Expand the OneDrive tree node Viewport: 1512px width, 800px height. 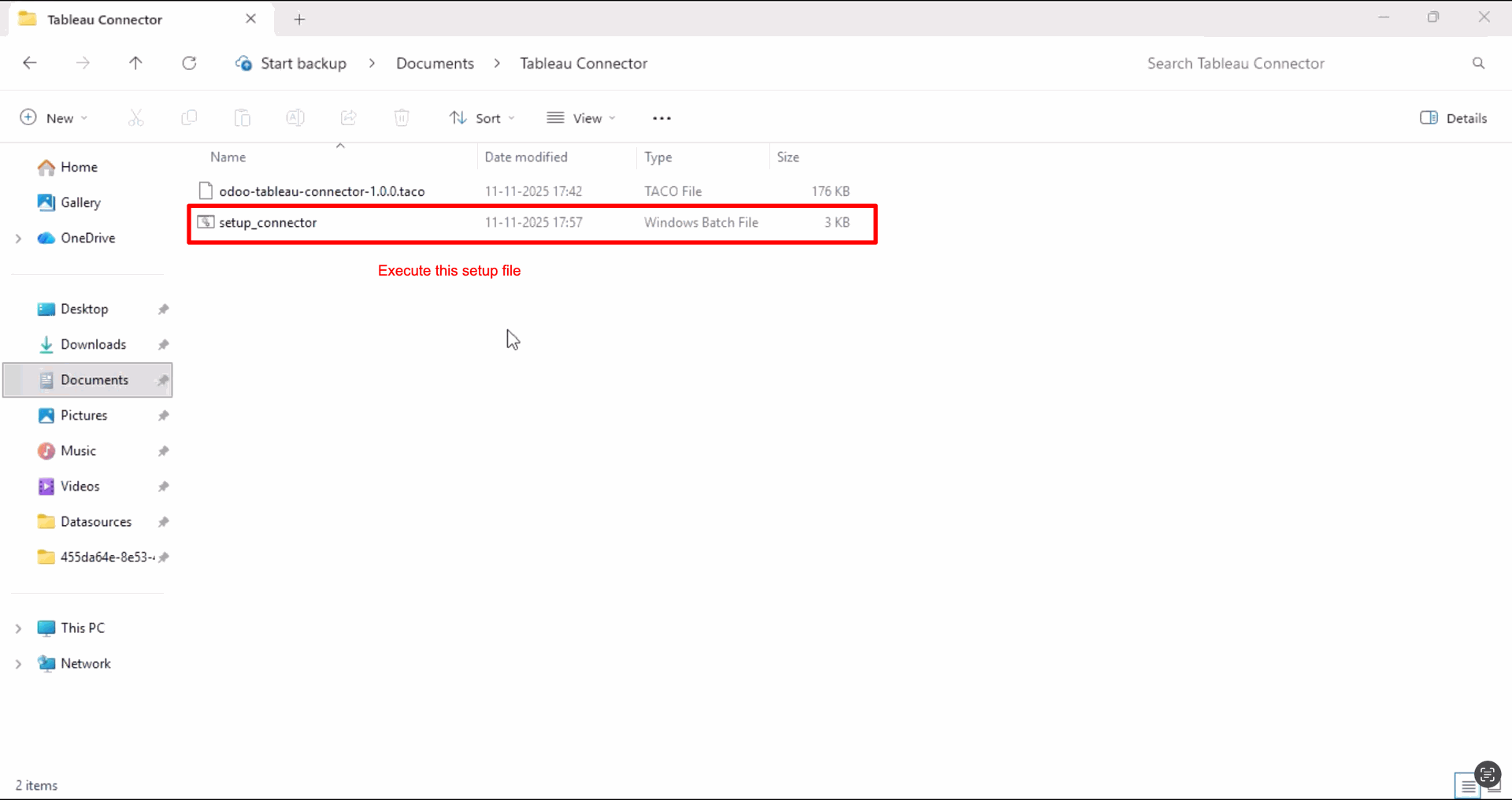(18, 238)
